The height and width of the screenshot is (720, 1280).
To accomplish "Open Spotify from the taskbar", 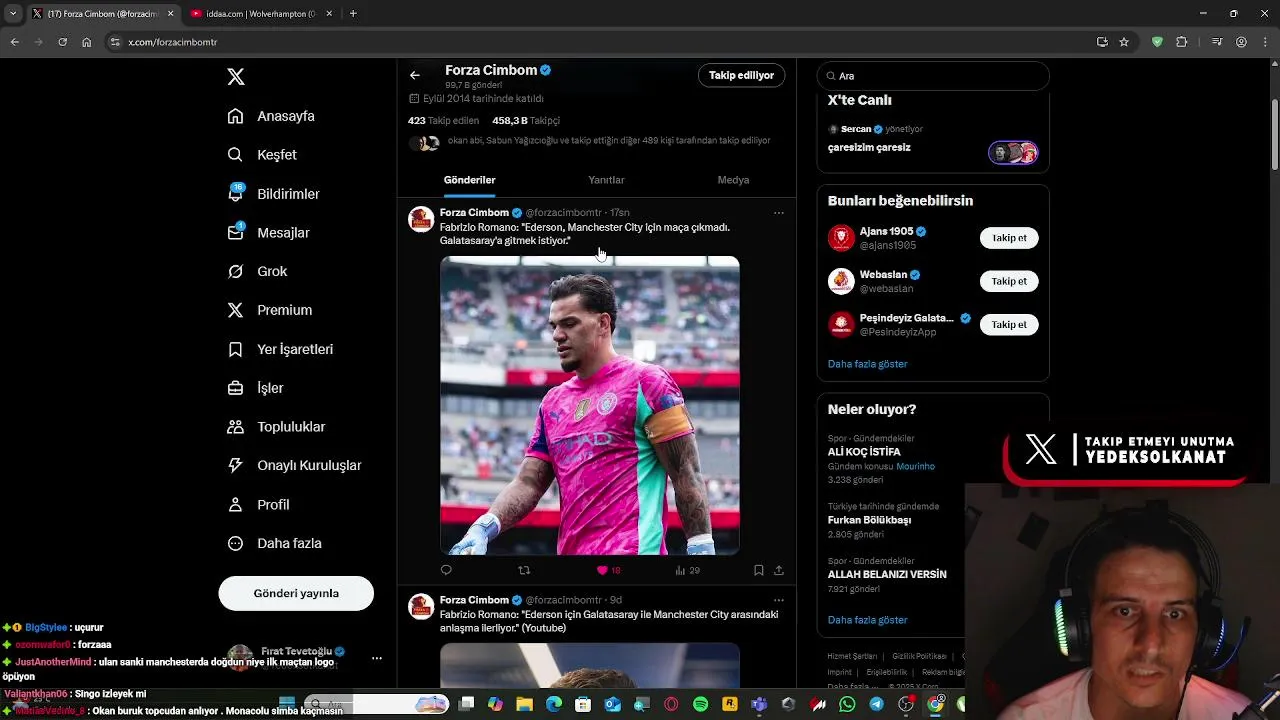I will pos(701,705).
